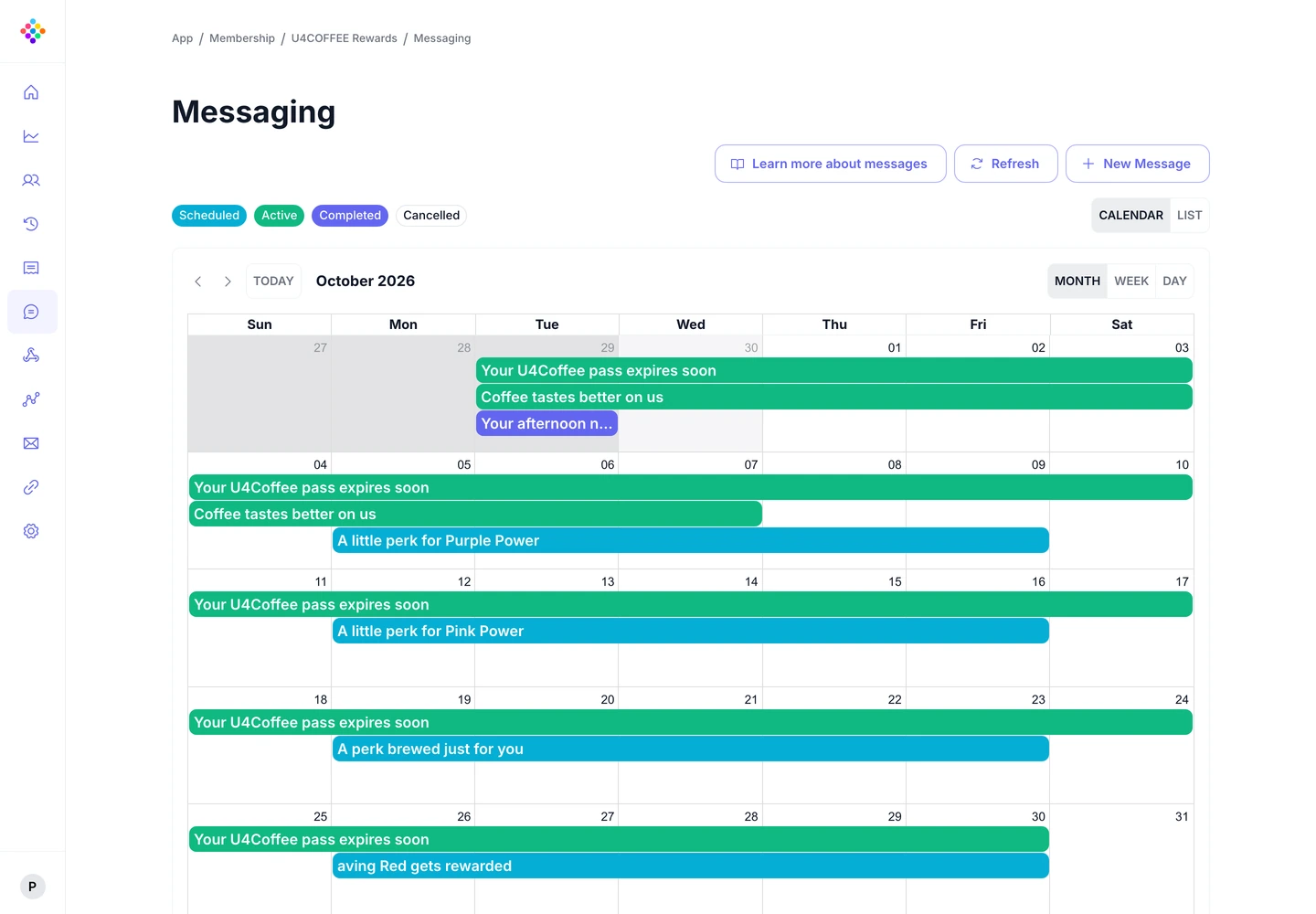1316x914 pixels.
Task: Open the envelope email sidebar icon
Action: pyautogui.click(x=31, y=443)
